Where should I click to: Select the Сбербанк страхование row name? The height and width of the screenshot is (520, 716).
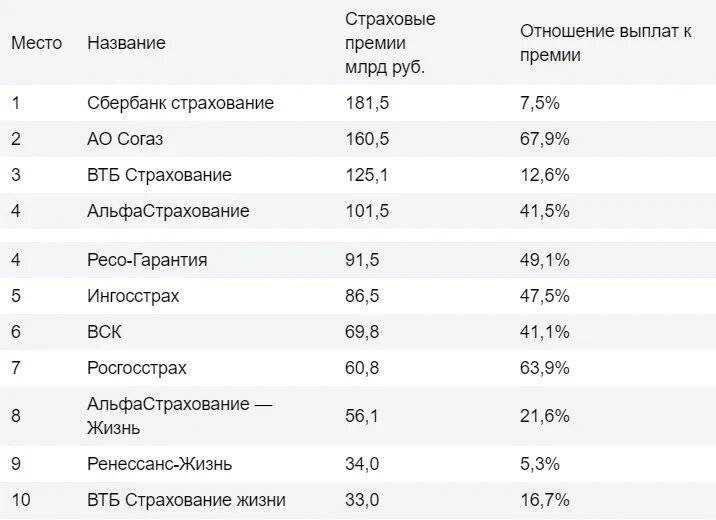tap(180, 103)
